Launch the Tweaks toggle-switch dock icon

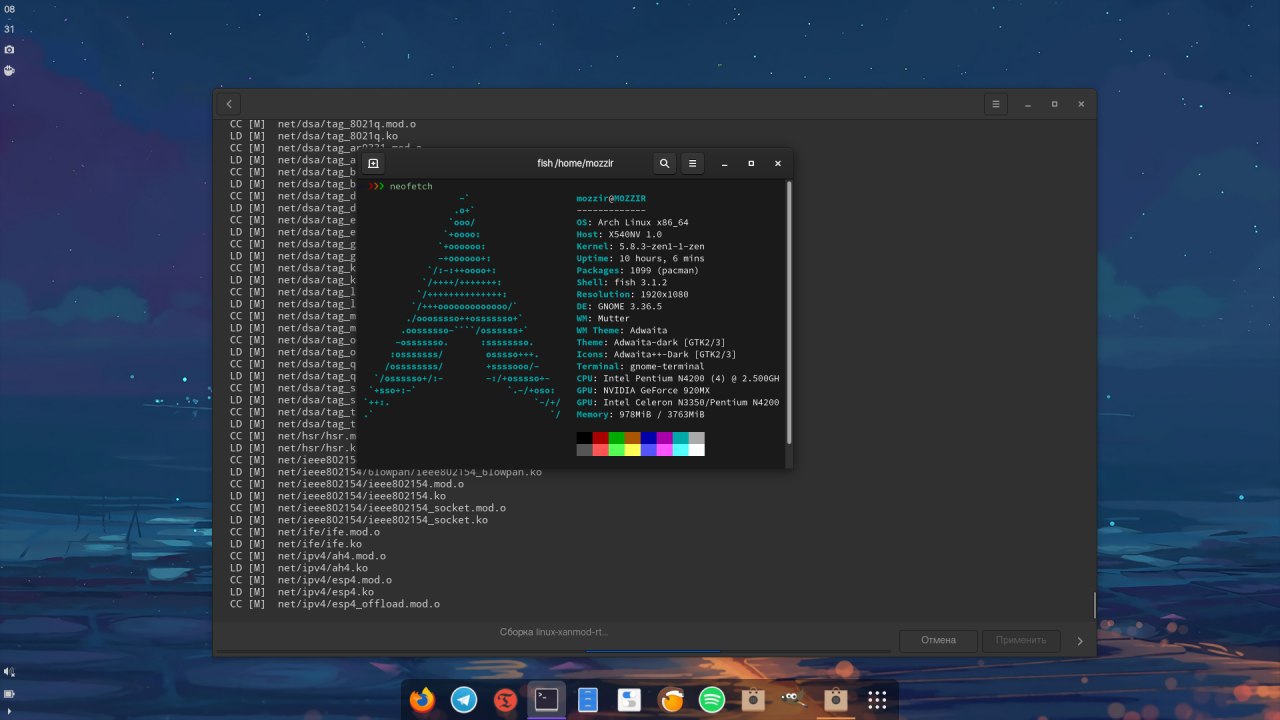[629, 700]
